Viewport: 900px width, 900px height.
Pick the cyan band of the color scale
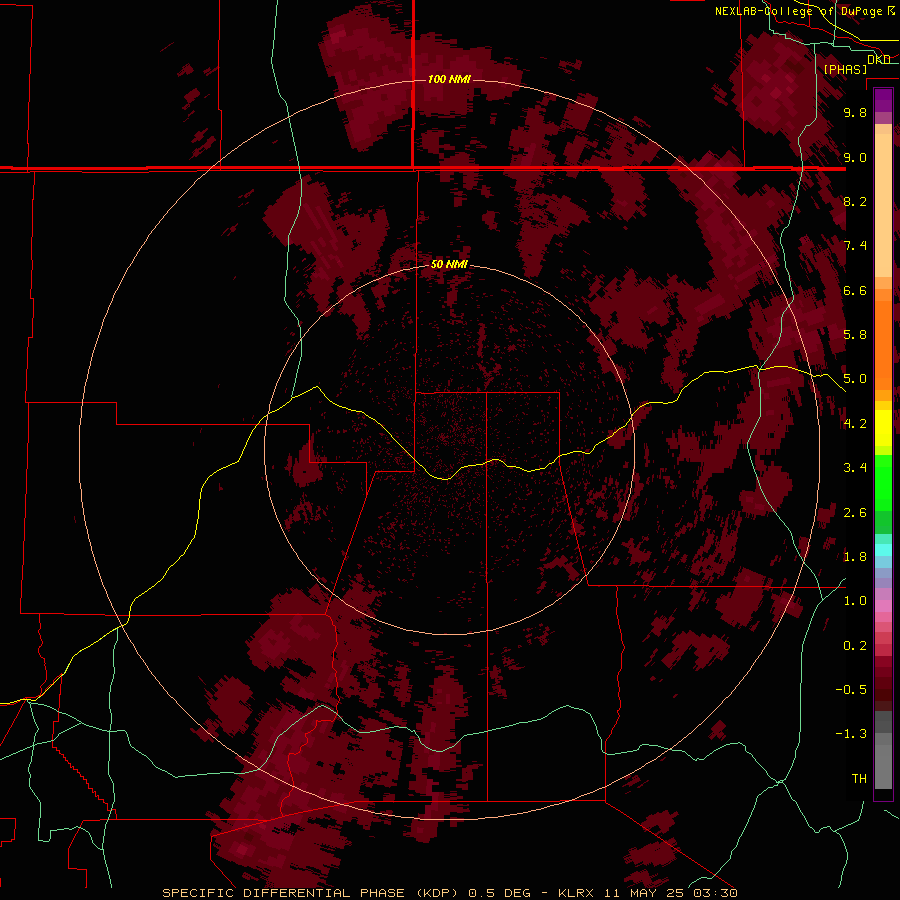click(x=883, y=550)
